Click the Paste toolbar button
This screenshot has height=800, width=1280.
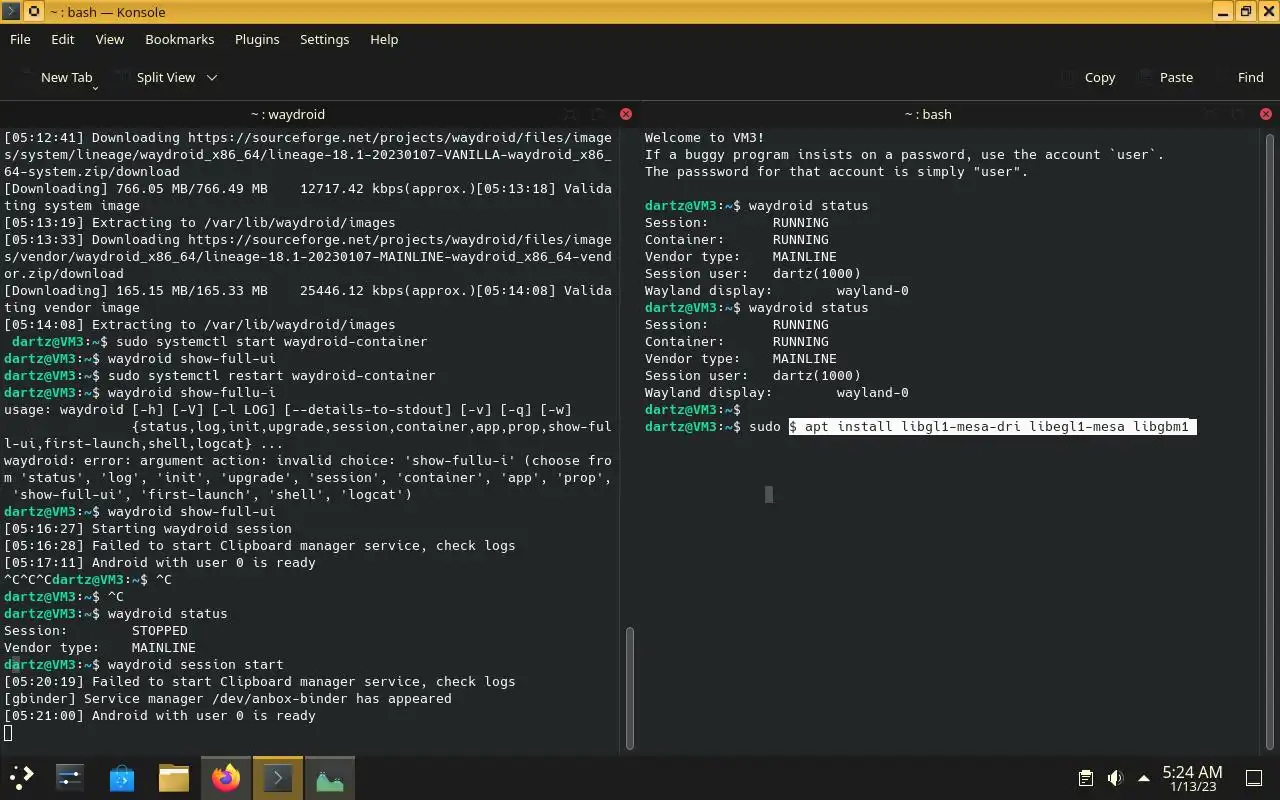(1163, 77)
